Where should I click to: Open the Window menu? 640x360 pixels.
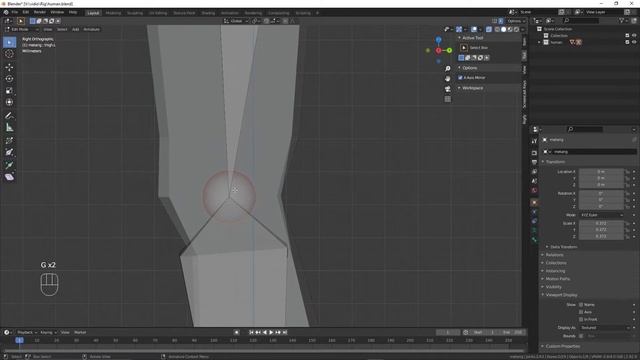[57, 12]
